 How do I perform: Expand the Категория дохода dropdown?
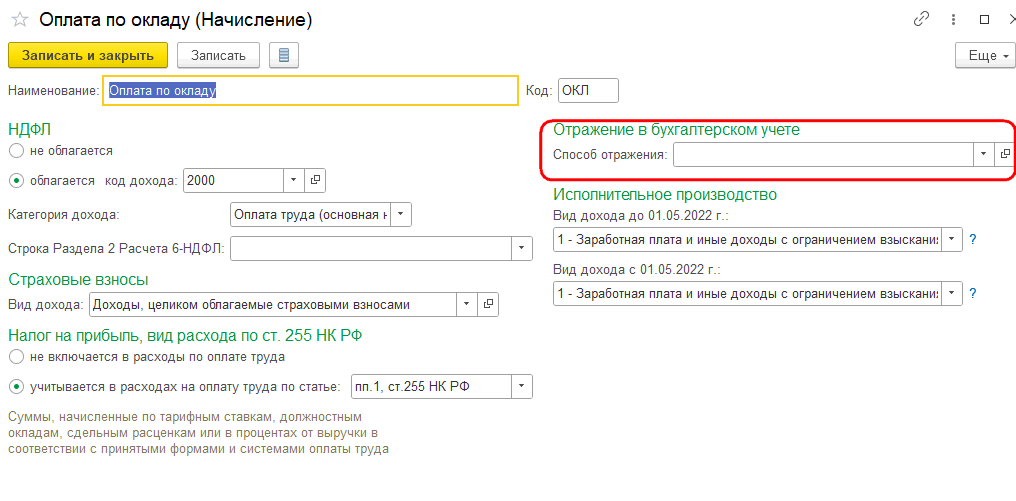coord(401,214)
